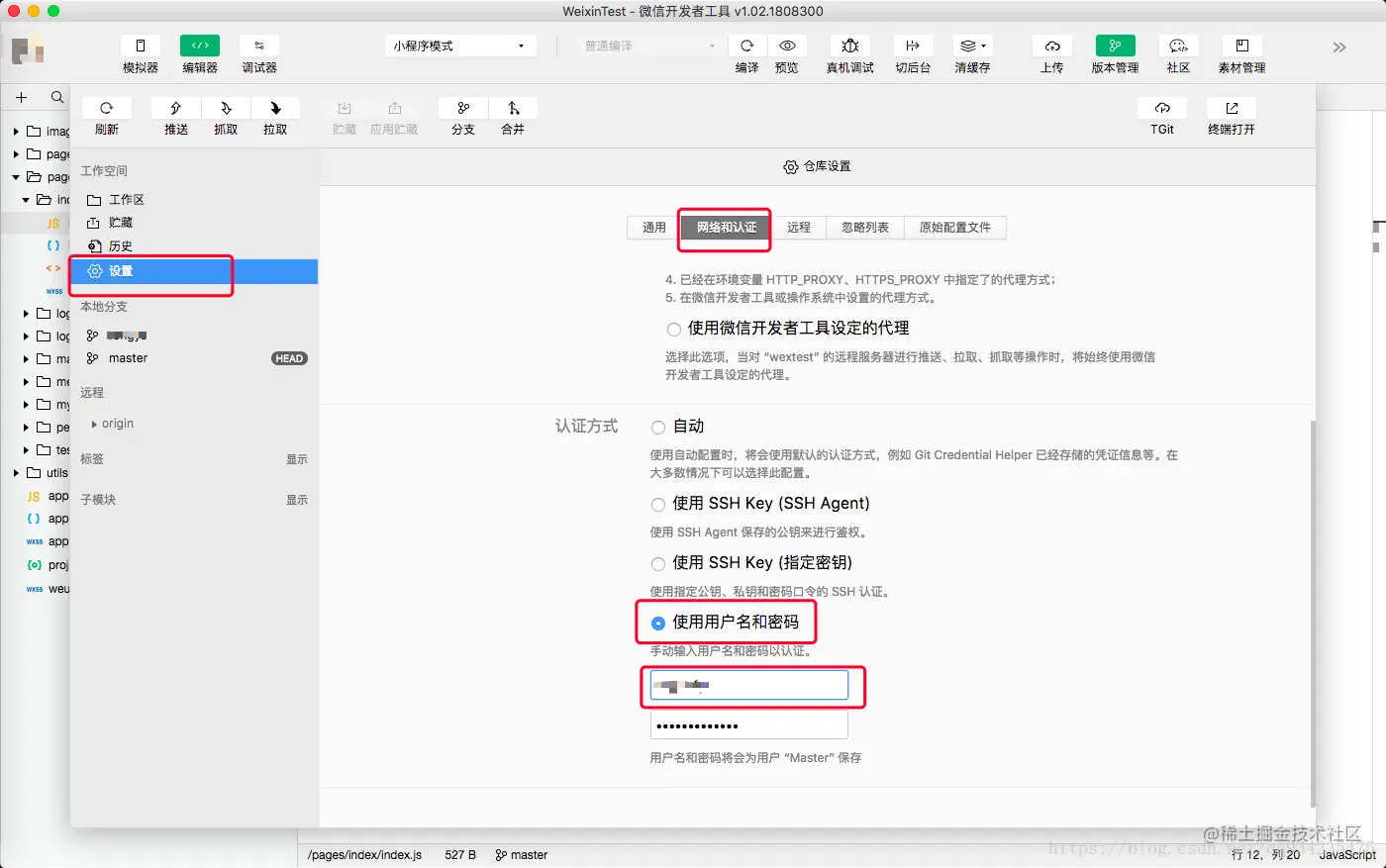The image size is (1386, 868).
Task: Click the file search magnifier icon
Action: pyautogui.click(x=57, y=97)
